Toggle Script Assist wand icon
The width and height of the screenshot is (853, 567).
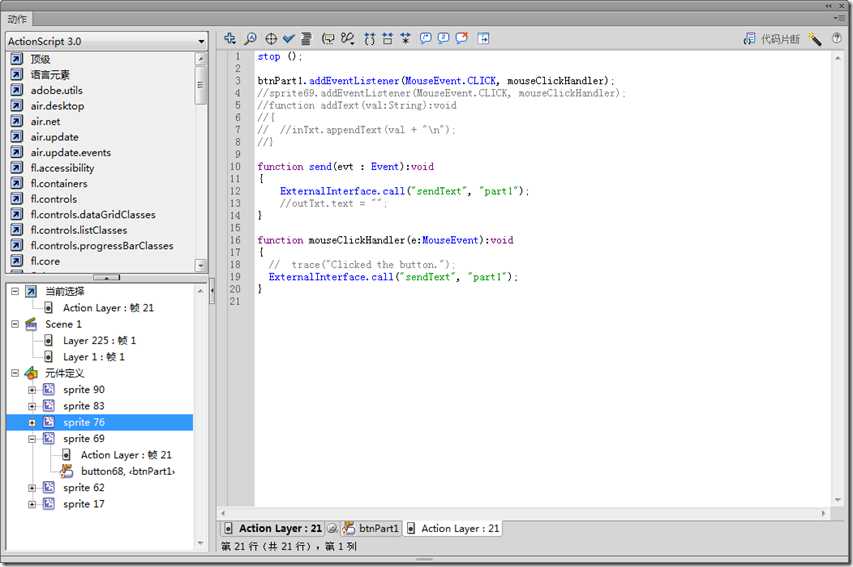pyautogui.click(x=814, y=39)
